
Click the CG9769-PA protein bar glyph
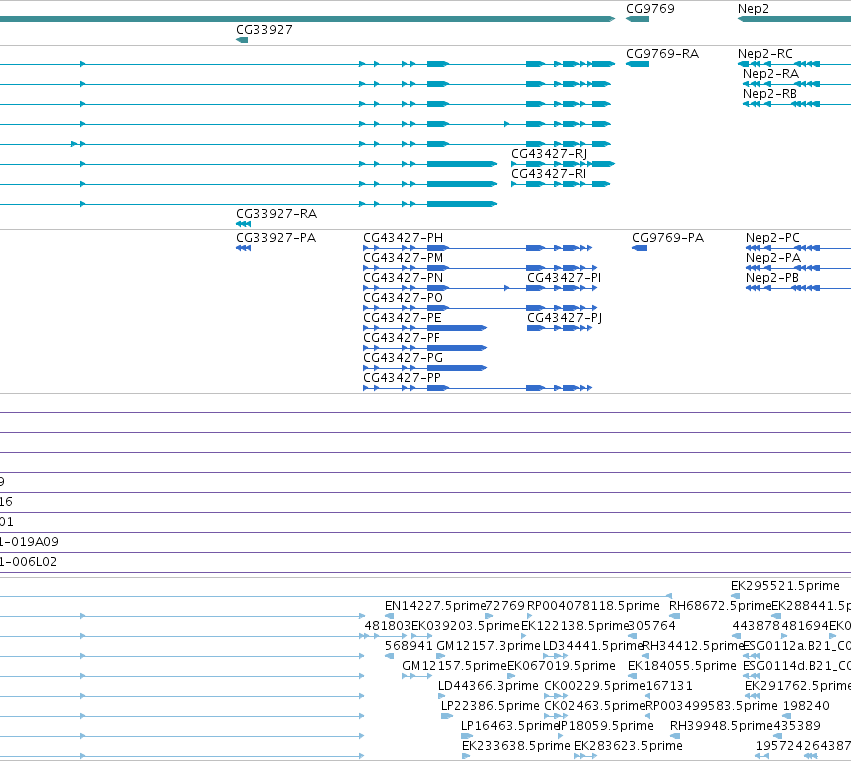coord(639,248)
